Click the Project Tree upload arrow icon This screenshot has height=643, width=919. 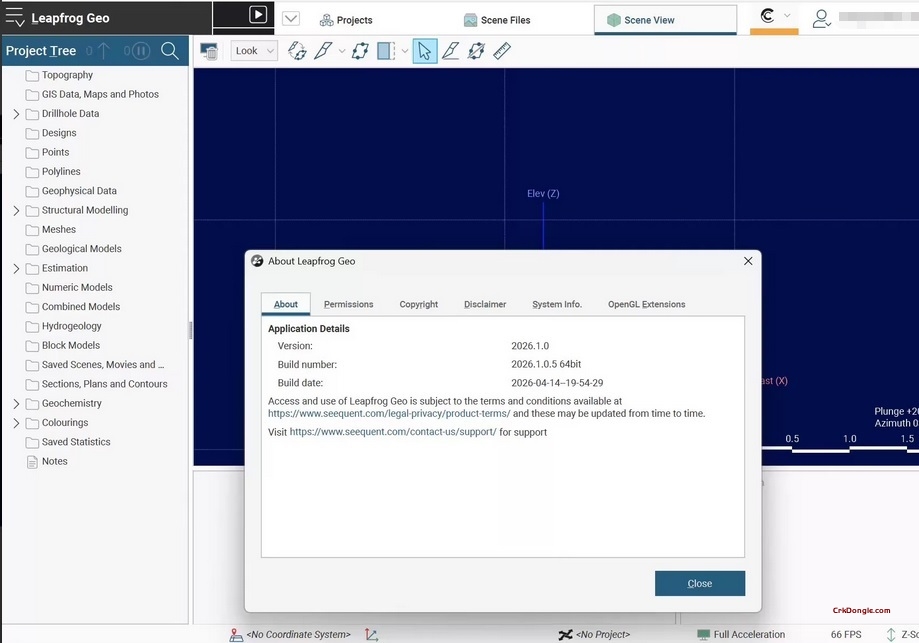pos(104,51)
